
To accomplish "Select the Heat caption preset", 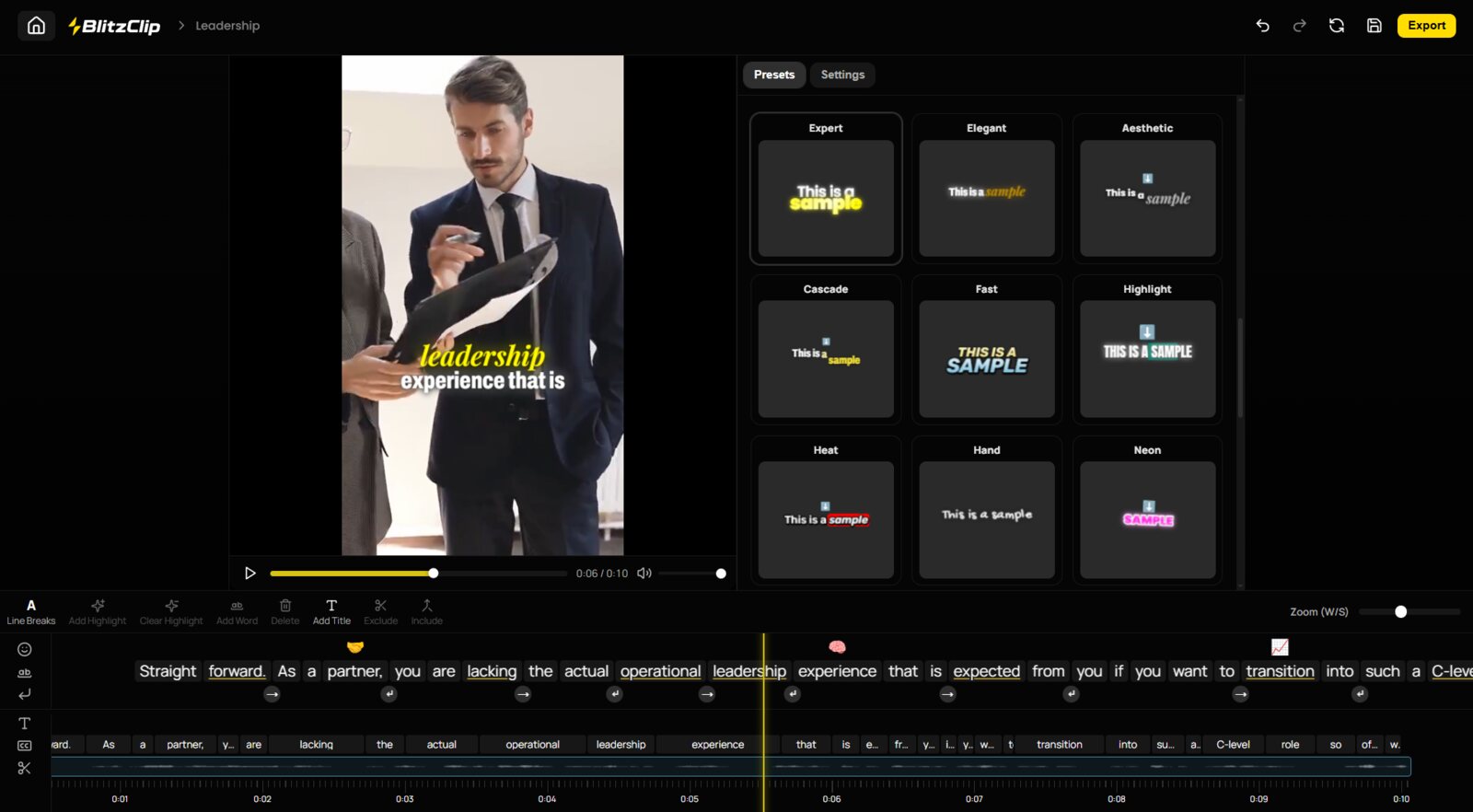I will coord(826,511).
